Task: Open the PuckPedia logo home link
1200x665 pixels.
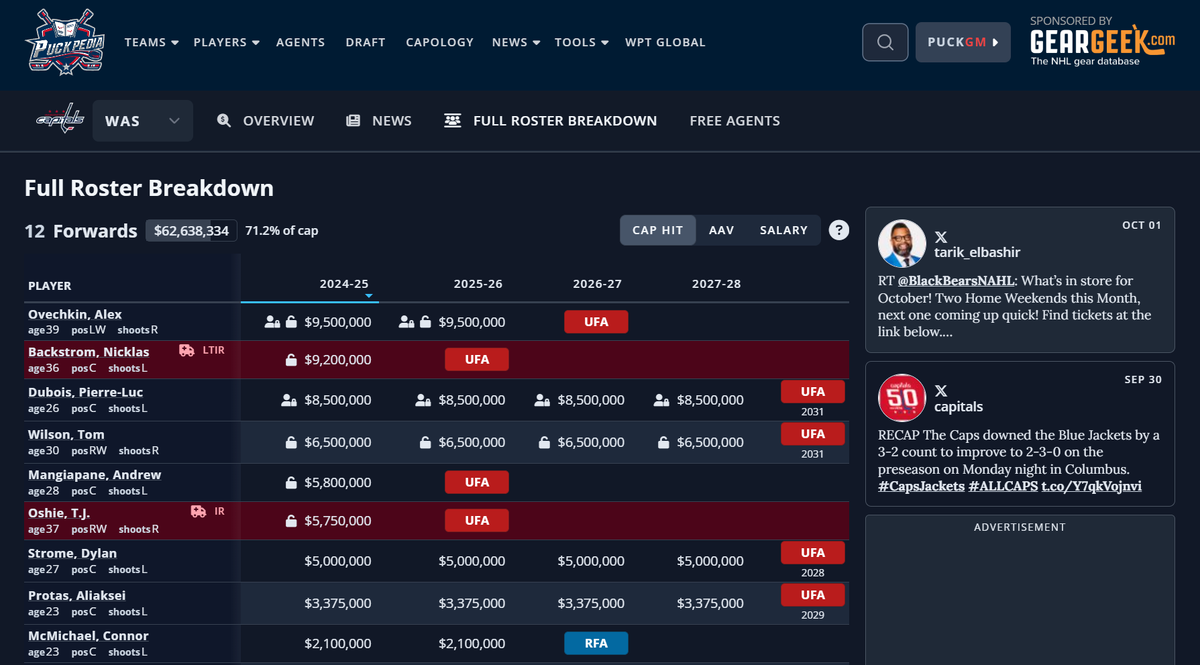Action: click(x=65, y=42)
